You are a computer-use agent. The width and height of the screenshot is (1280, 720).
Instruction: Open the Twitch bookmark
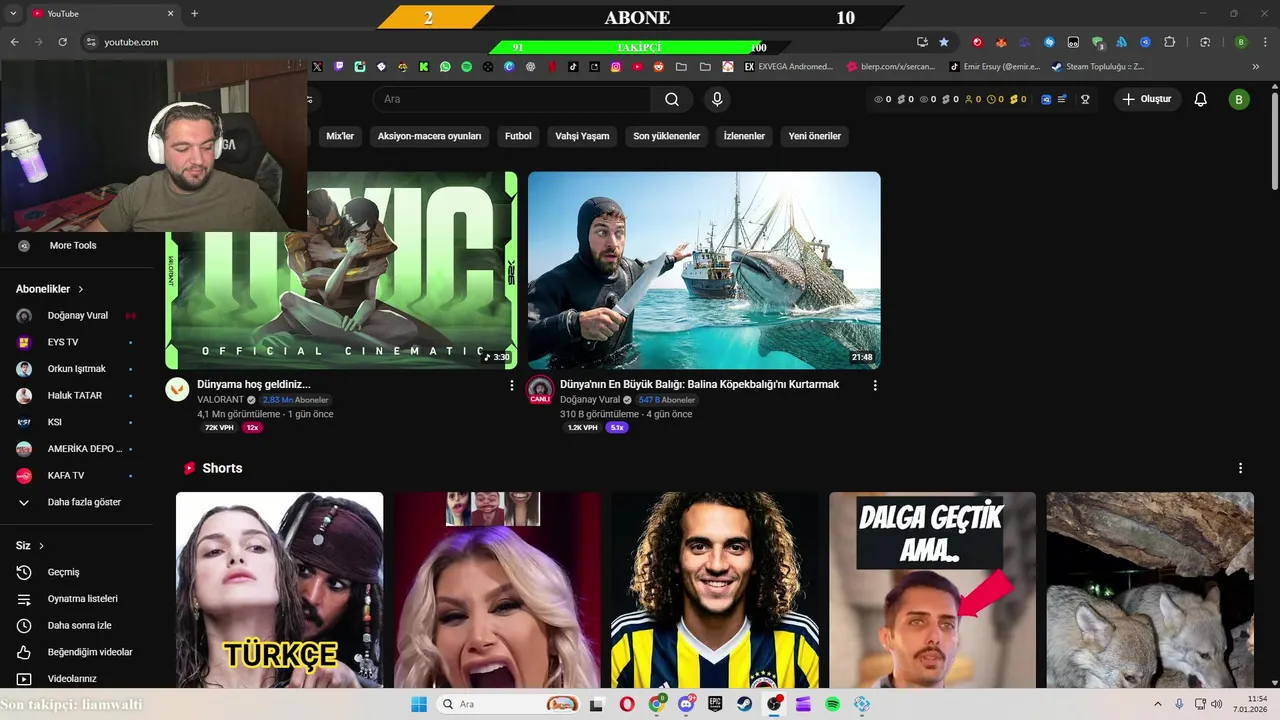click(x=339, y=67)
